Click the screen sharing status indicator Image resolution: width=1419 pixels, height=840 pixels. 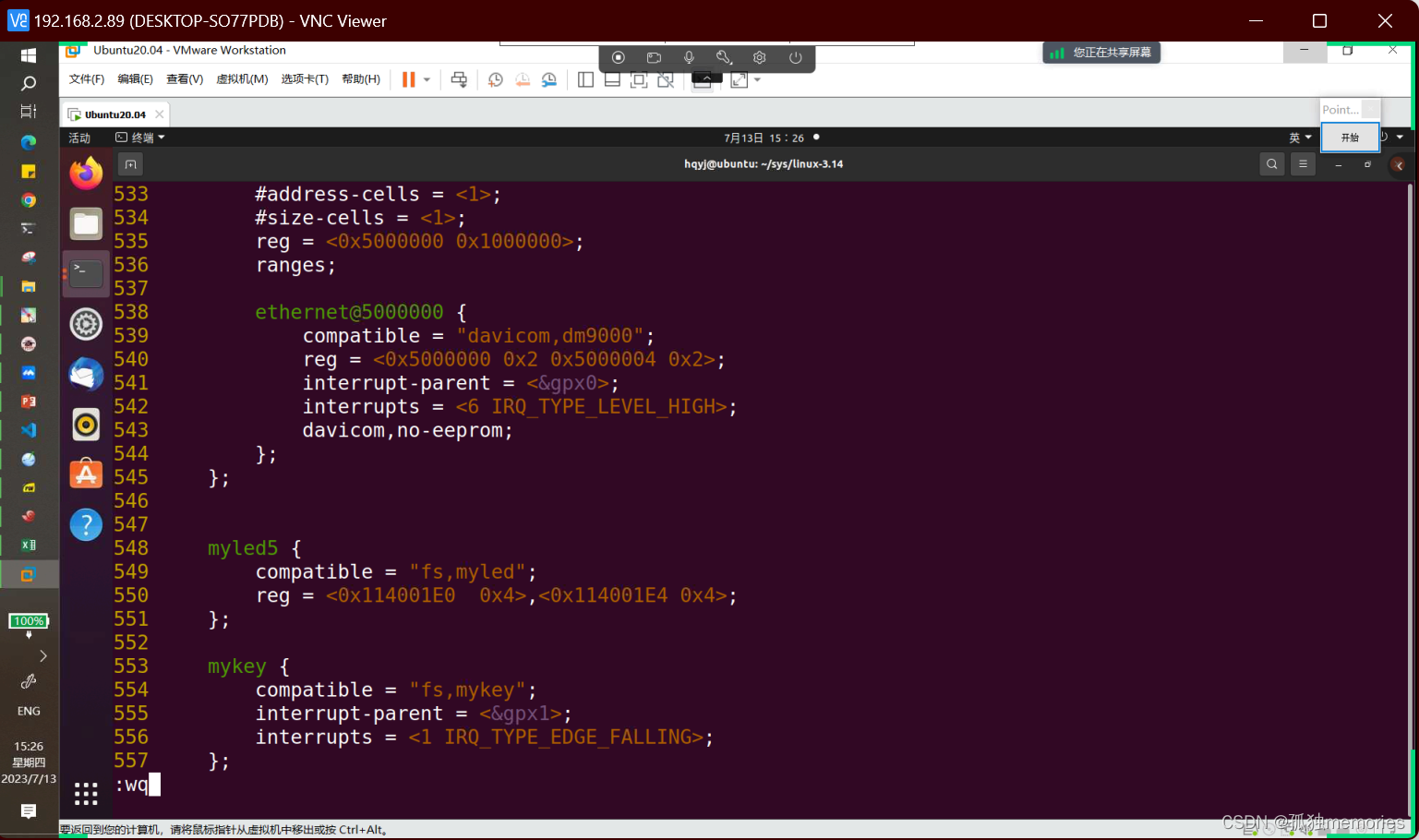(1101, 53)
